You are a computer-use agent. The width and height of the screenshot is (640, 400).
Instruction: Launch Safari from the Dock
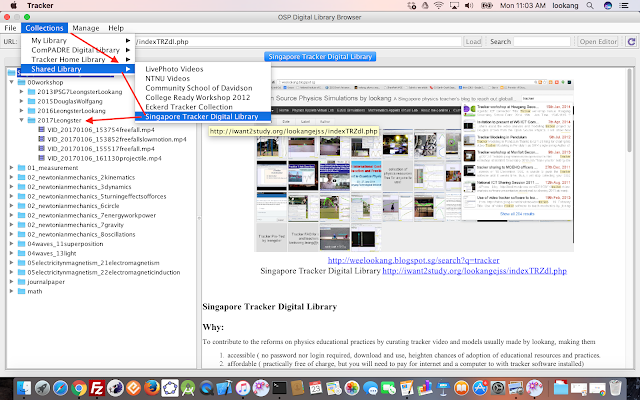coord(60,388)
